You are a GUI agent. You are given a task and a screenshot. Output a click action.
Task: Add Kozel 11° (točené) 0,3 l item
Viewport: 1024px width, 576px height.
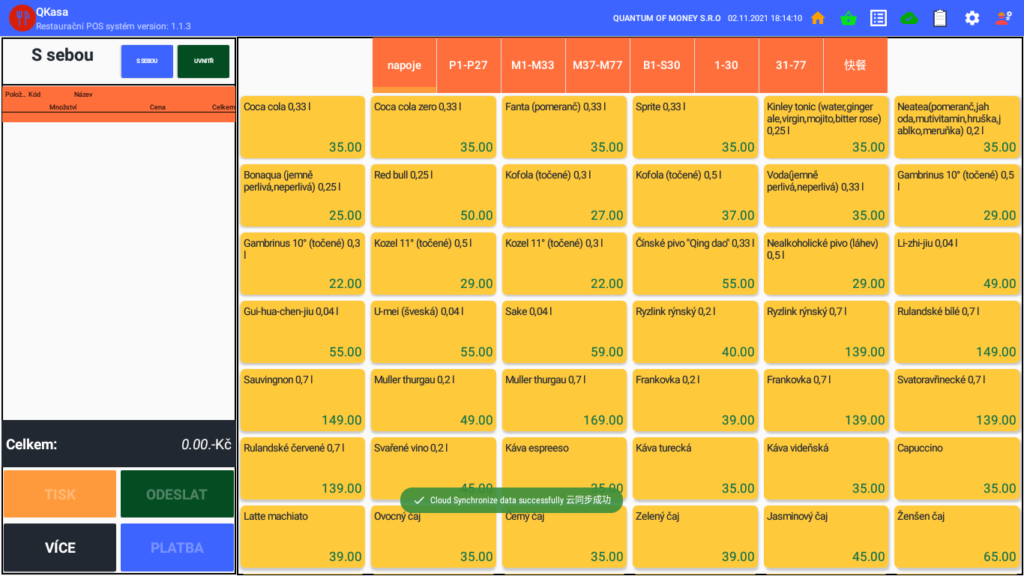(564, 264)
